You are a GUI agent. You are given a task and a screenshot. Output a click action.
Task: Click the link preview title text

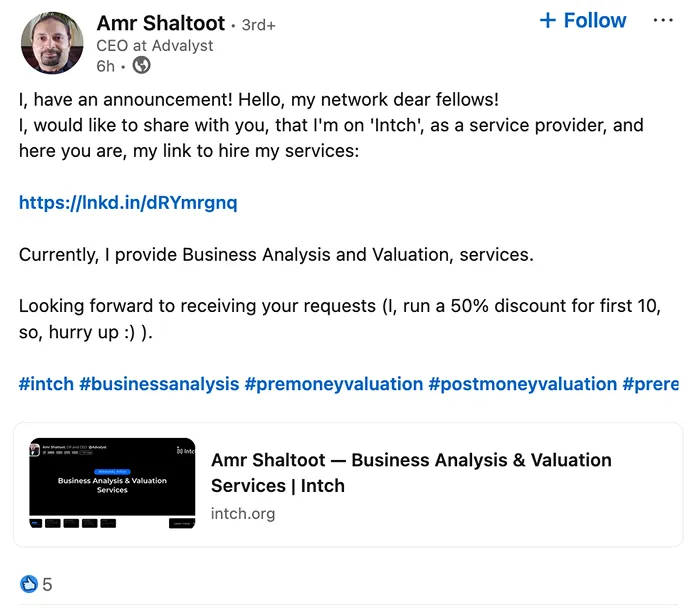[411, 472]
